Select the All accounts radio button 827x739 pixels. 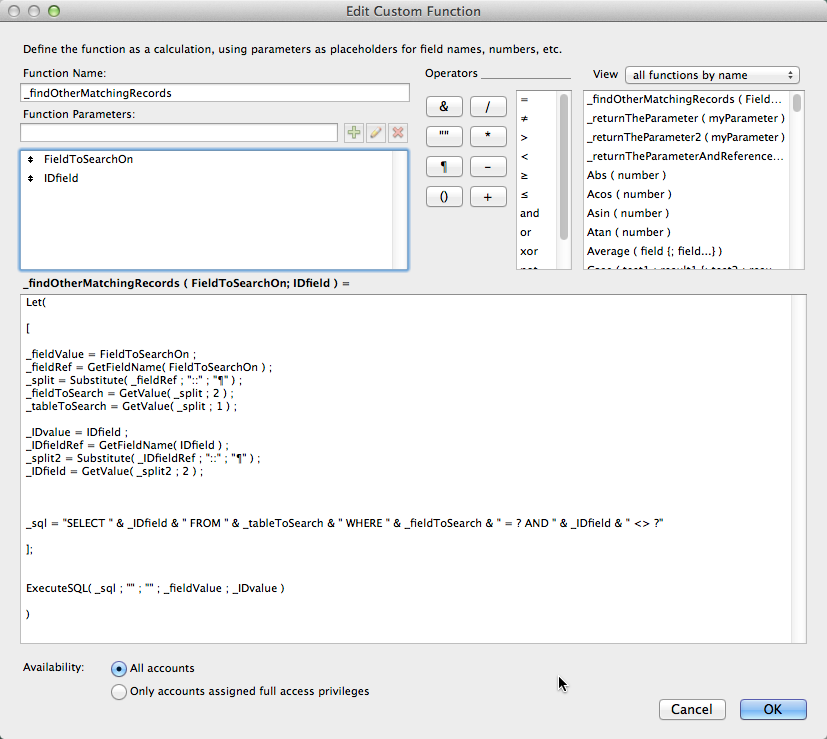coord(120,669)
